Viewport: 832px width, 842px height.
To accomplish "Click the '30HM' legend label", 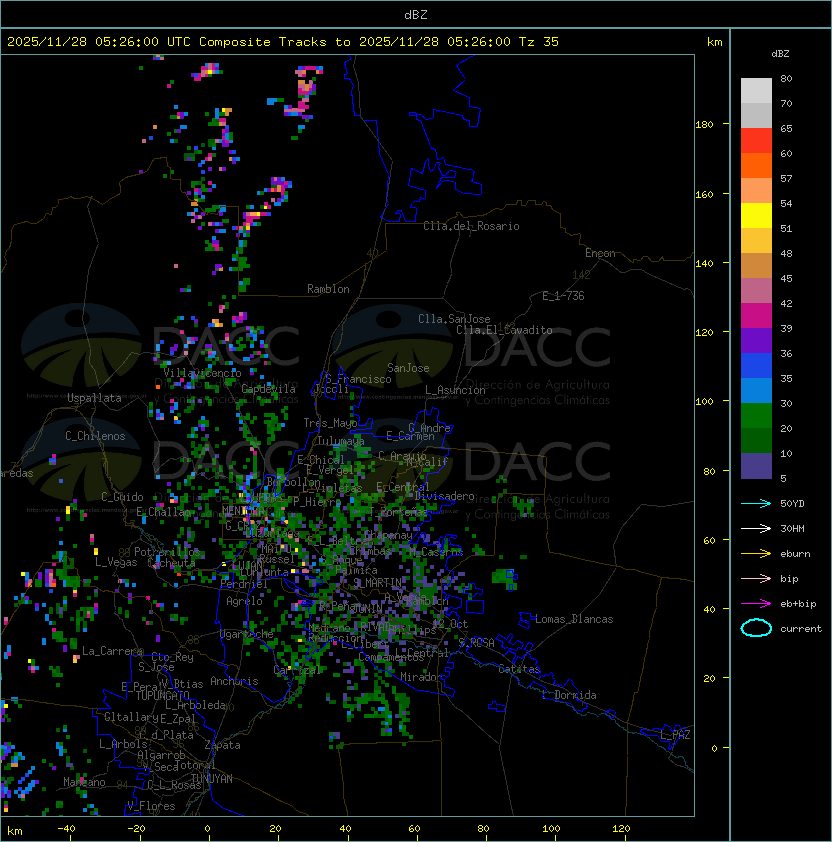I will click(x=792, y=529).
